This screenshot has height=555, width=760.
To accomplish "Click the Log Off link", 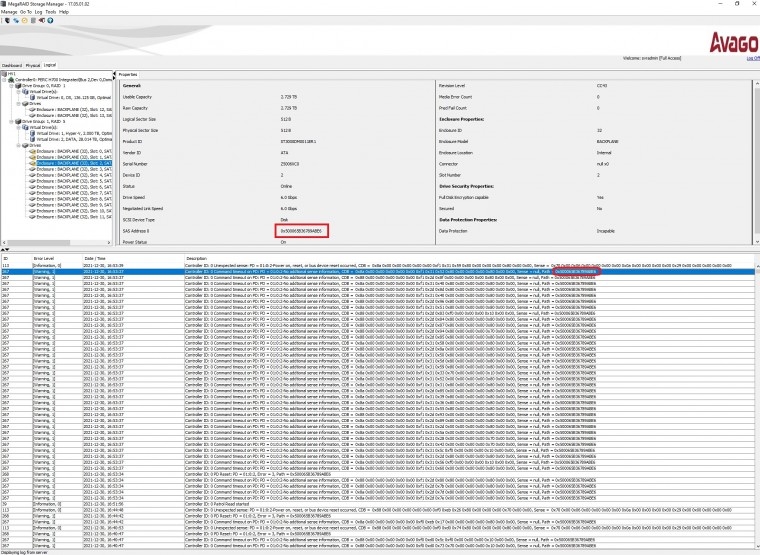I will click(753, 58).
